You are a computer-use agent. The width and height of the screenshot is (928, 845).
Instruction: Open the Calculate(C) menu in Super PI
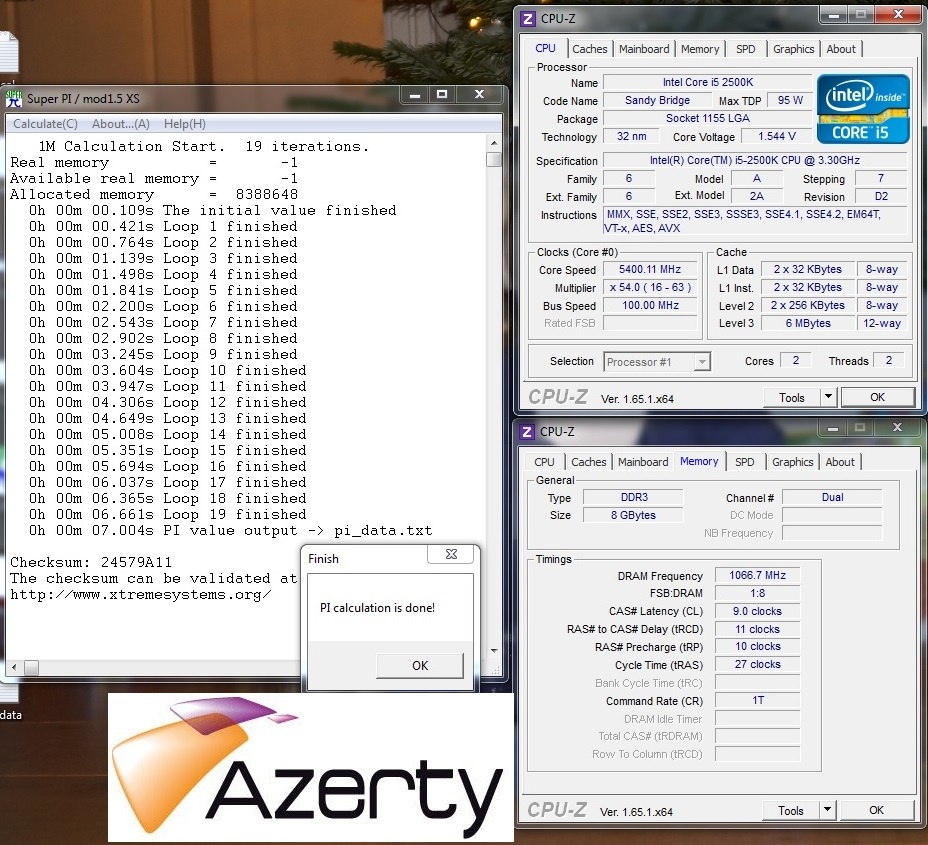[x=45, y=124]
